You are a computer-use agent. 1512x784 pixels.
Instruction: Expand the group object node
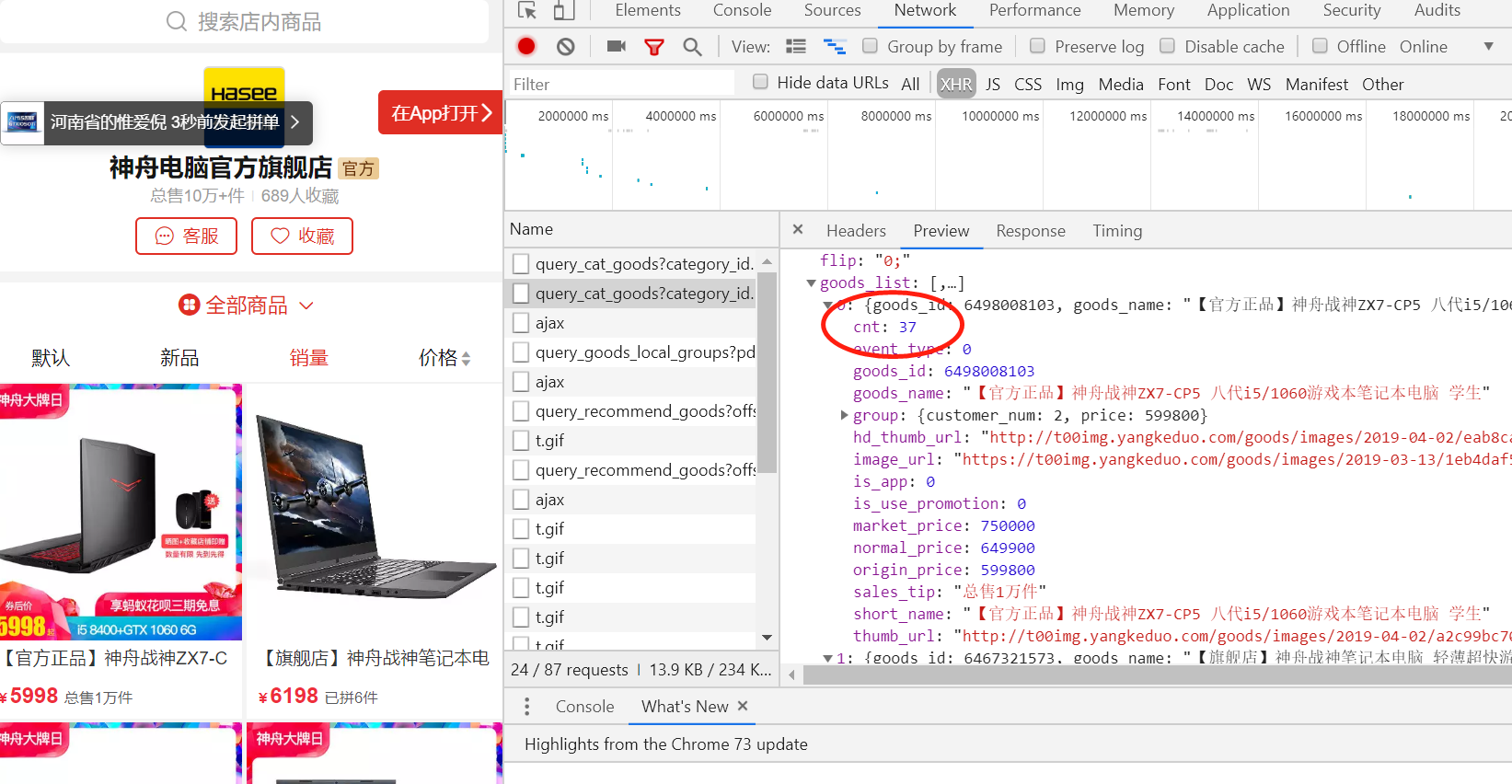coord(844,416)
